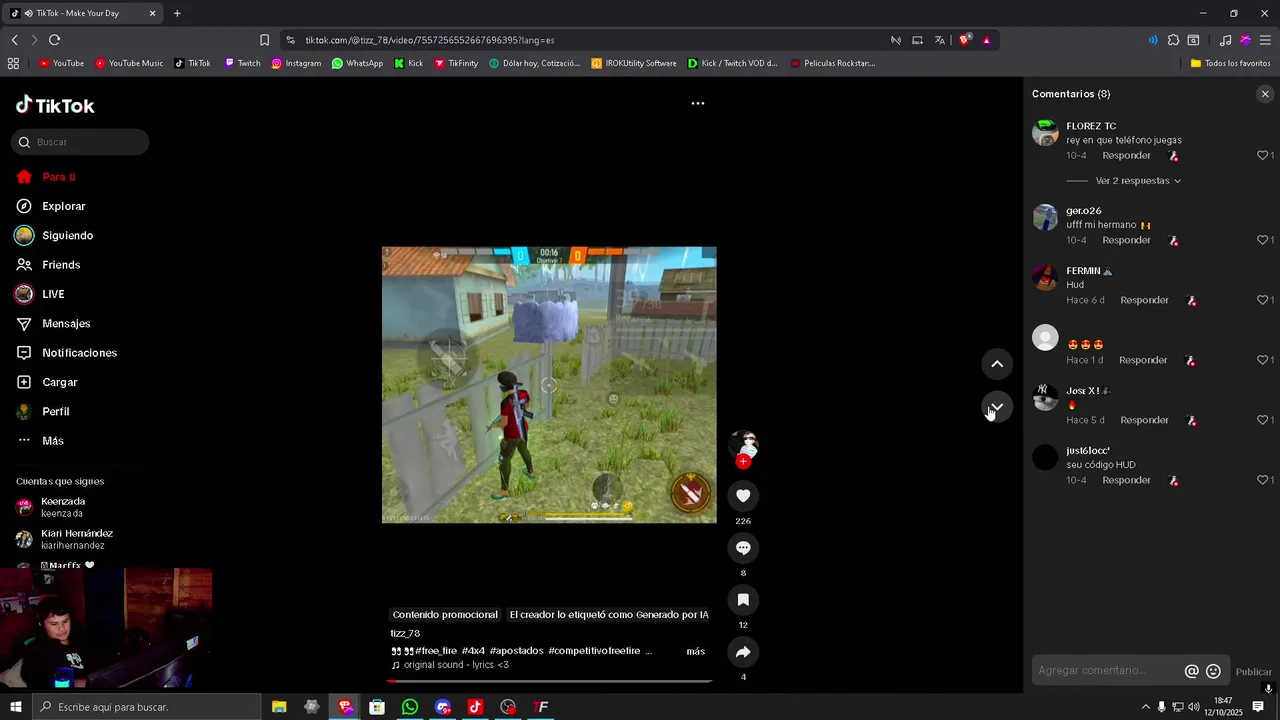Open YouTube Music bookmark
This screenshot has height=720, width=1280.
coord(129,63)
